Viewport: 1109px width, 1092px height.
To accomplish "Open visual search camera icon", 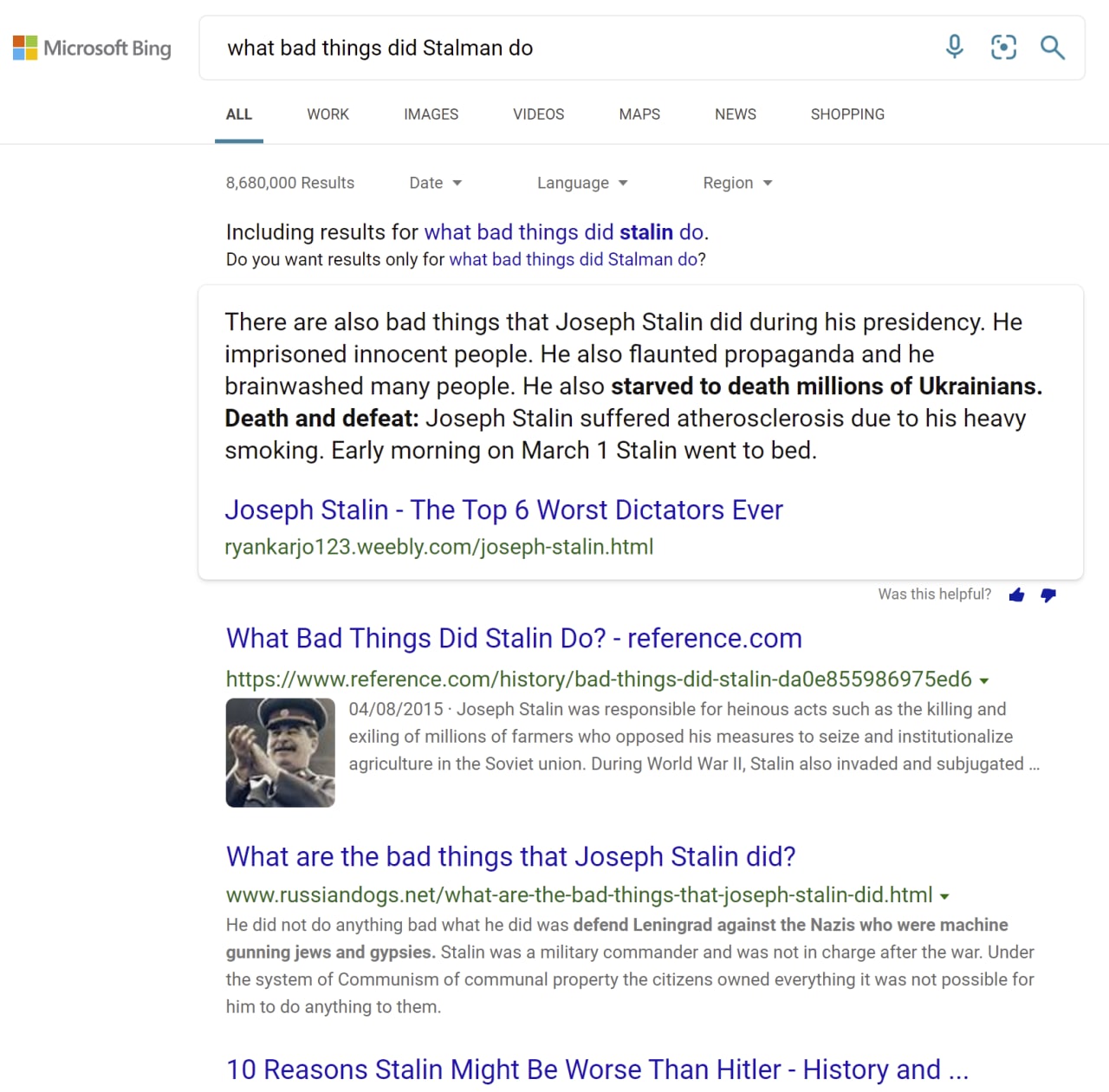I will (1003, 47).
